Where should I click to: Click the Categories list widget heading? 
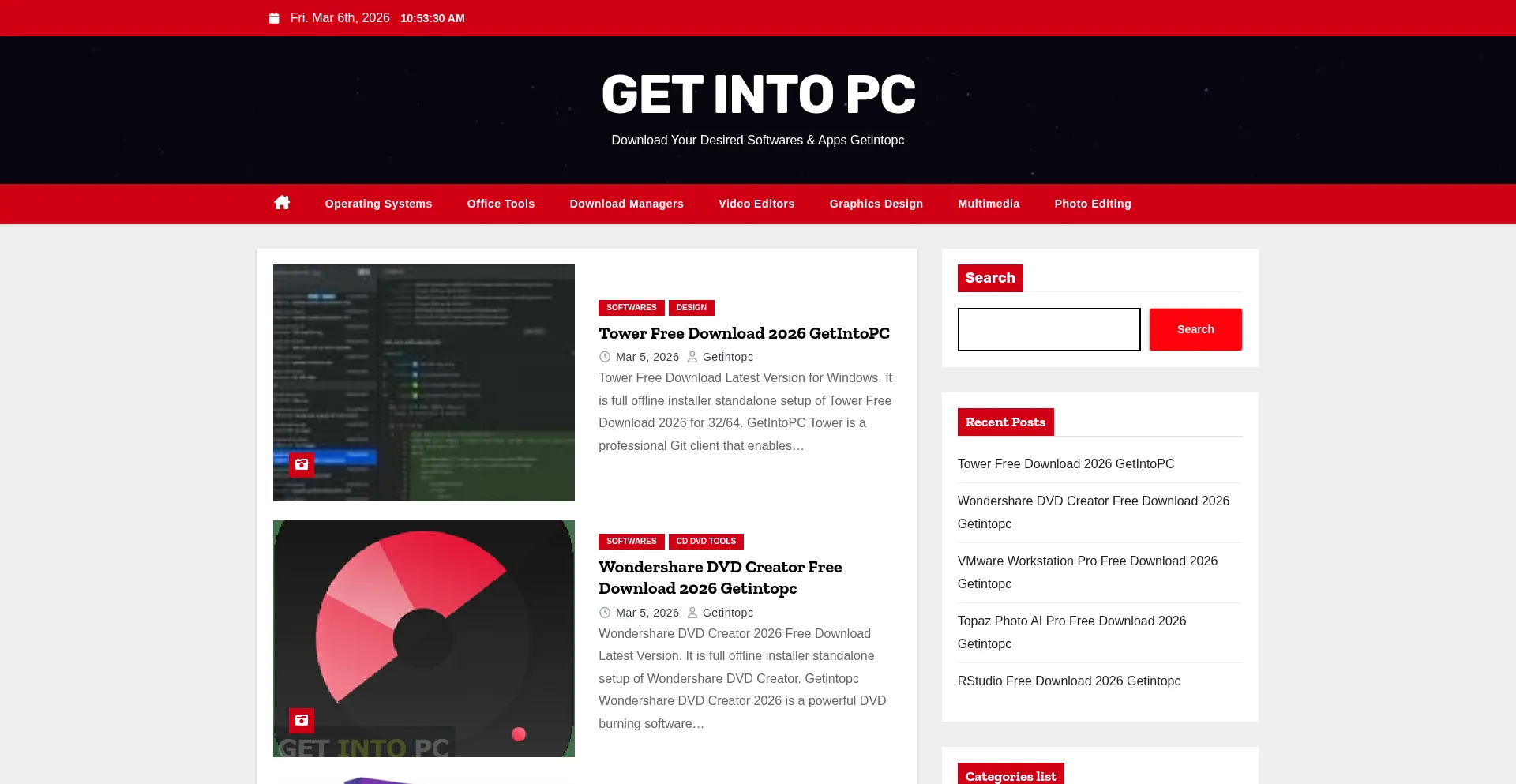point(1011,775)
